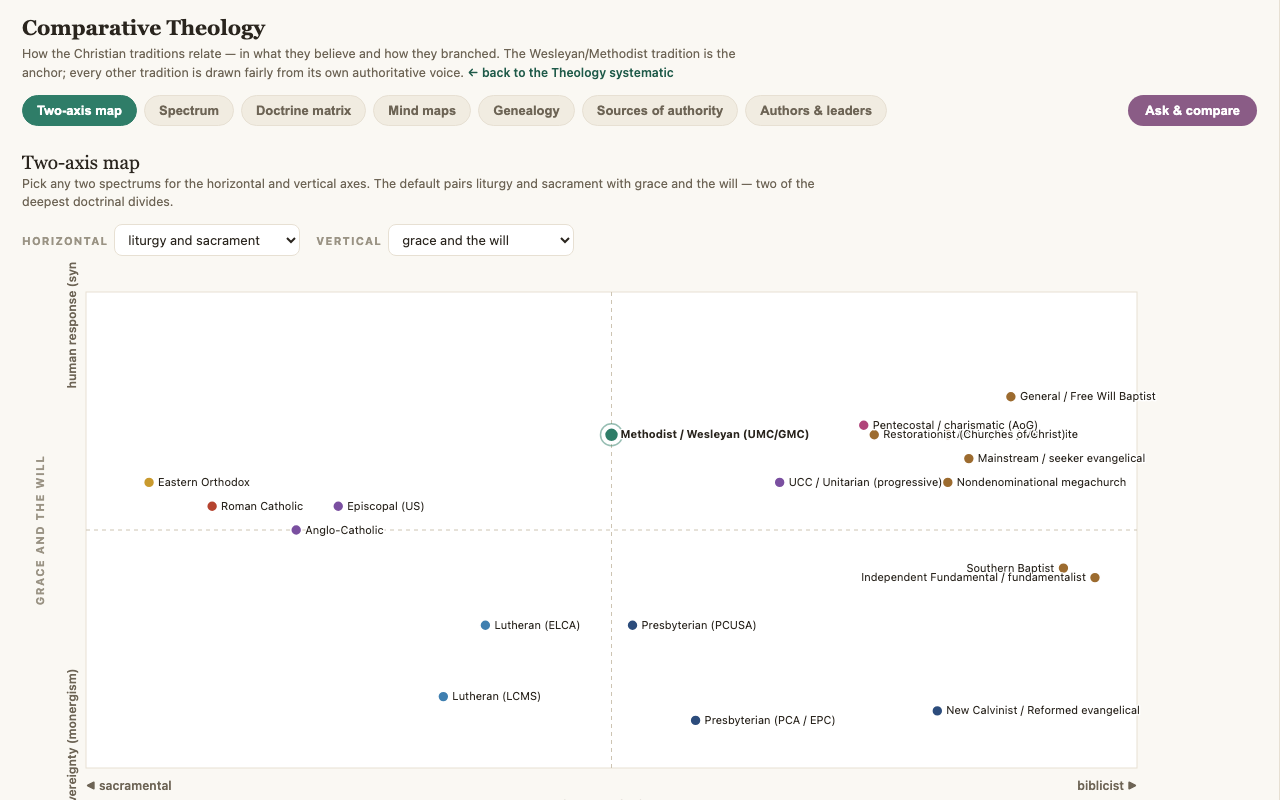Open the Spectrum tab
This screenshot has height=800, width=1280.
click(189, 110)
